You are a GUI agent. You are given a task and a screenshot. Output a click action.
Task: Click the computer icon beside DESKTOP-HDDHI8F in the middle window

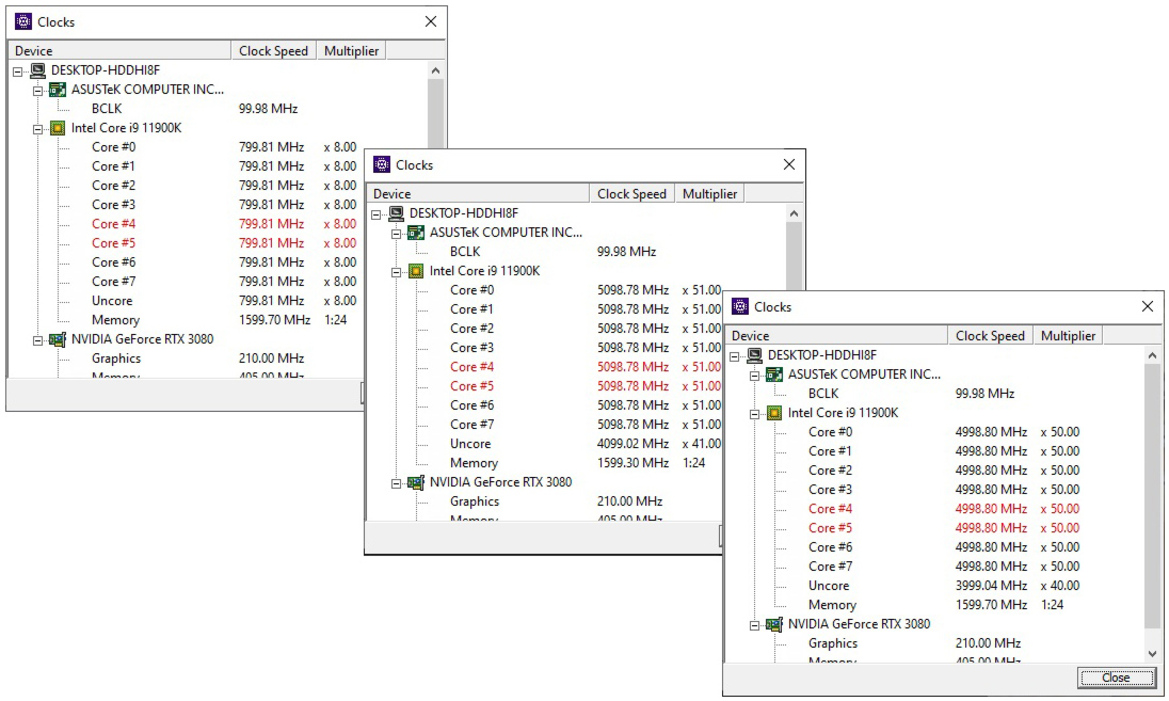pyautogui.click(x=396, y=213)
